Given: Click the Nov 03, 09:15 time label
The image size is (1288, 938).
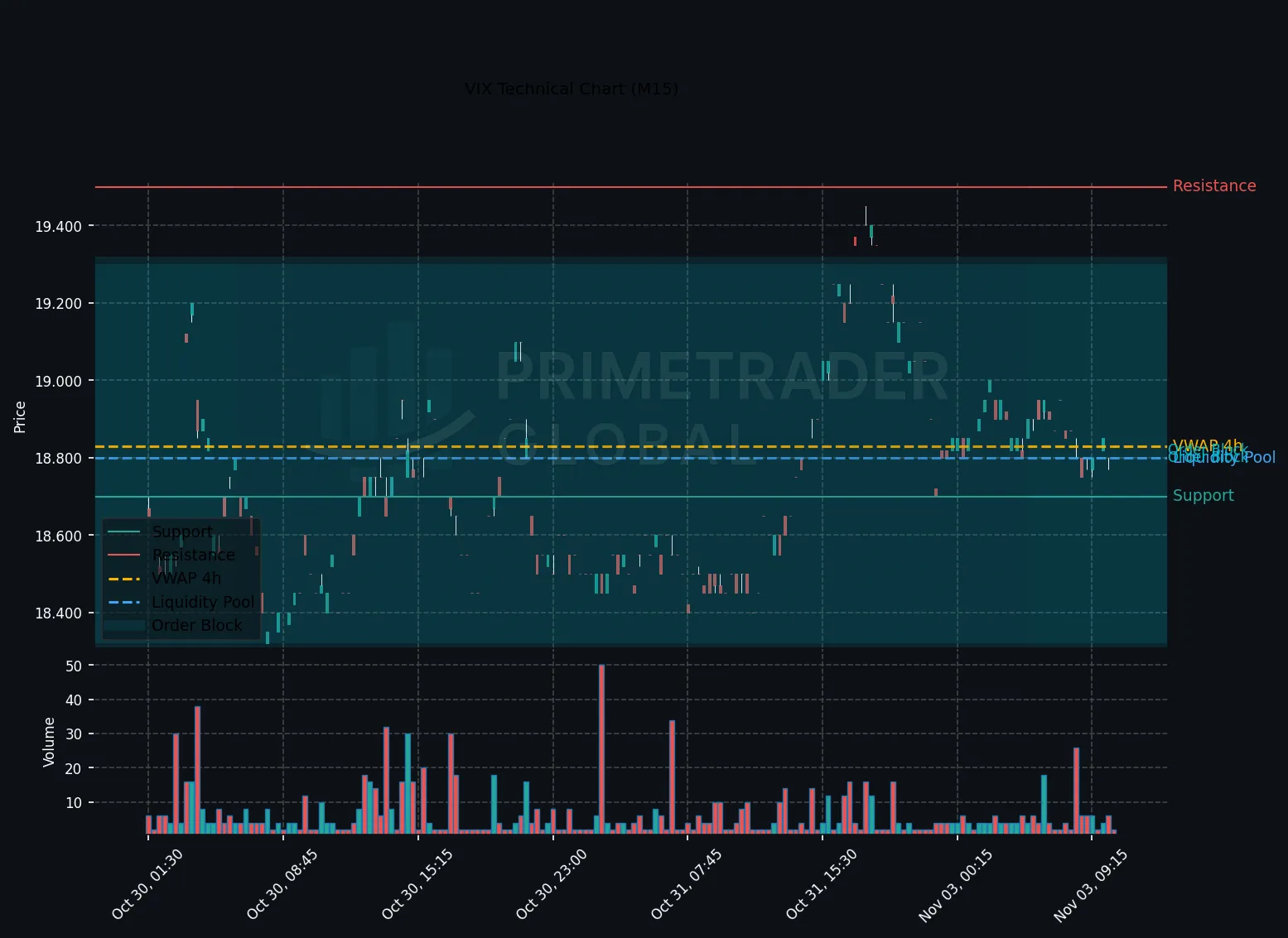Looking at the screenshot, I should [x=1090, y=886].
